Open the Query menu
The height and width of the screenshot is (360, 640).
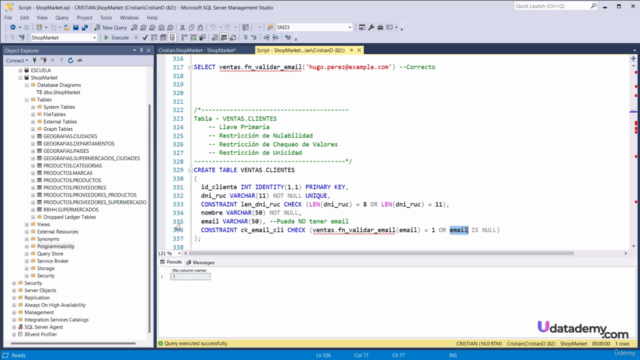(x=62, y=18)
